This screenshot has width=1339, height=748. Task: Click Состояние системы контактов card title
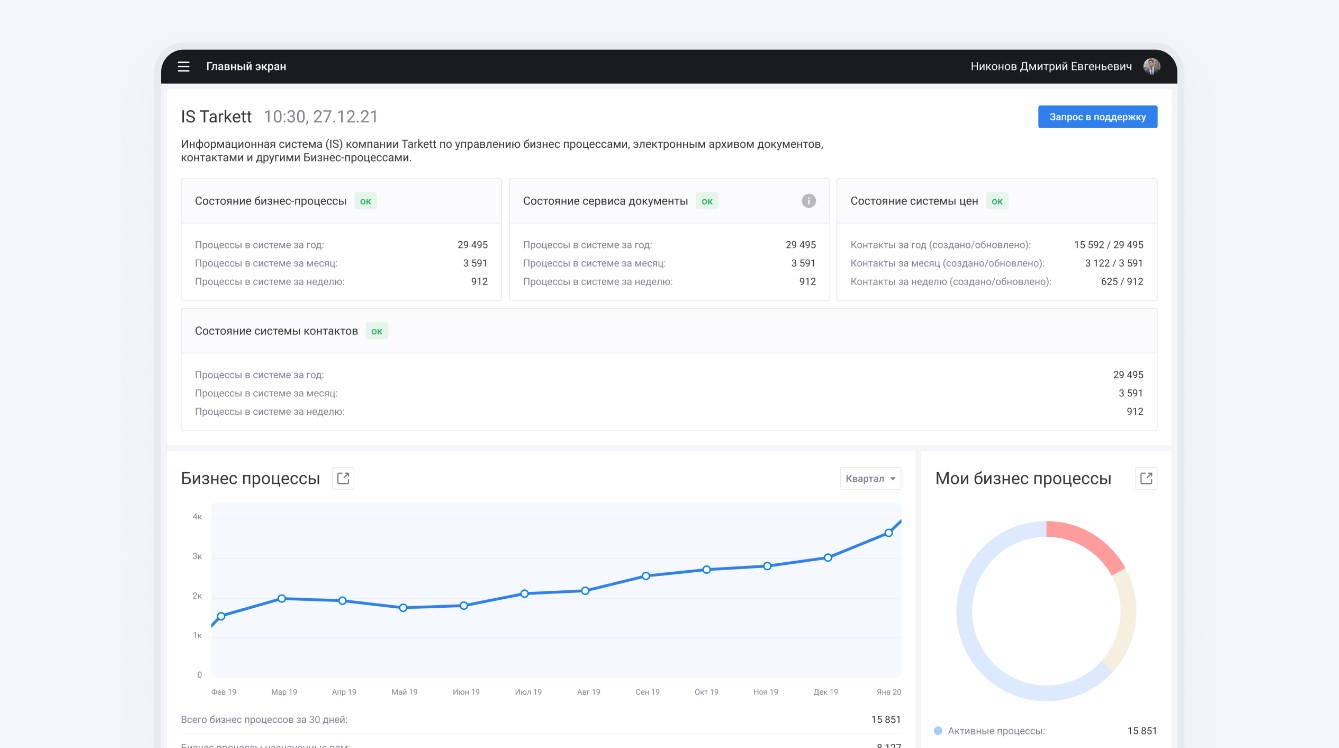click(276, 331)
